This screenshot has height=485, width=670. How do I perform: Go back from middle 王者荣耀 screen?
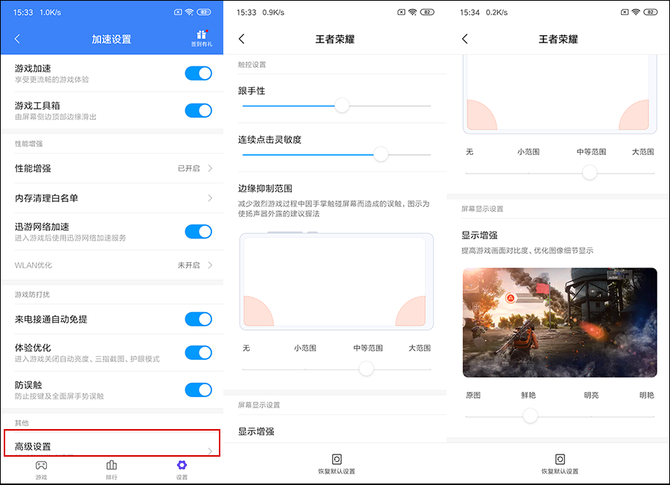tap(241, 39)
